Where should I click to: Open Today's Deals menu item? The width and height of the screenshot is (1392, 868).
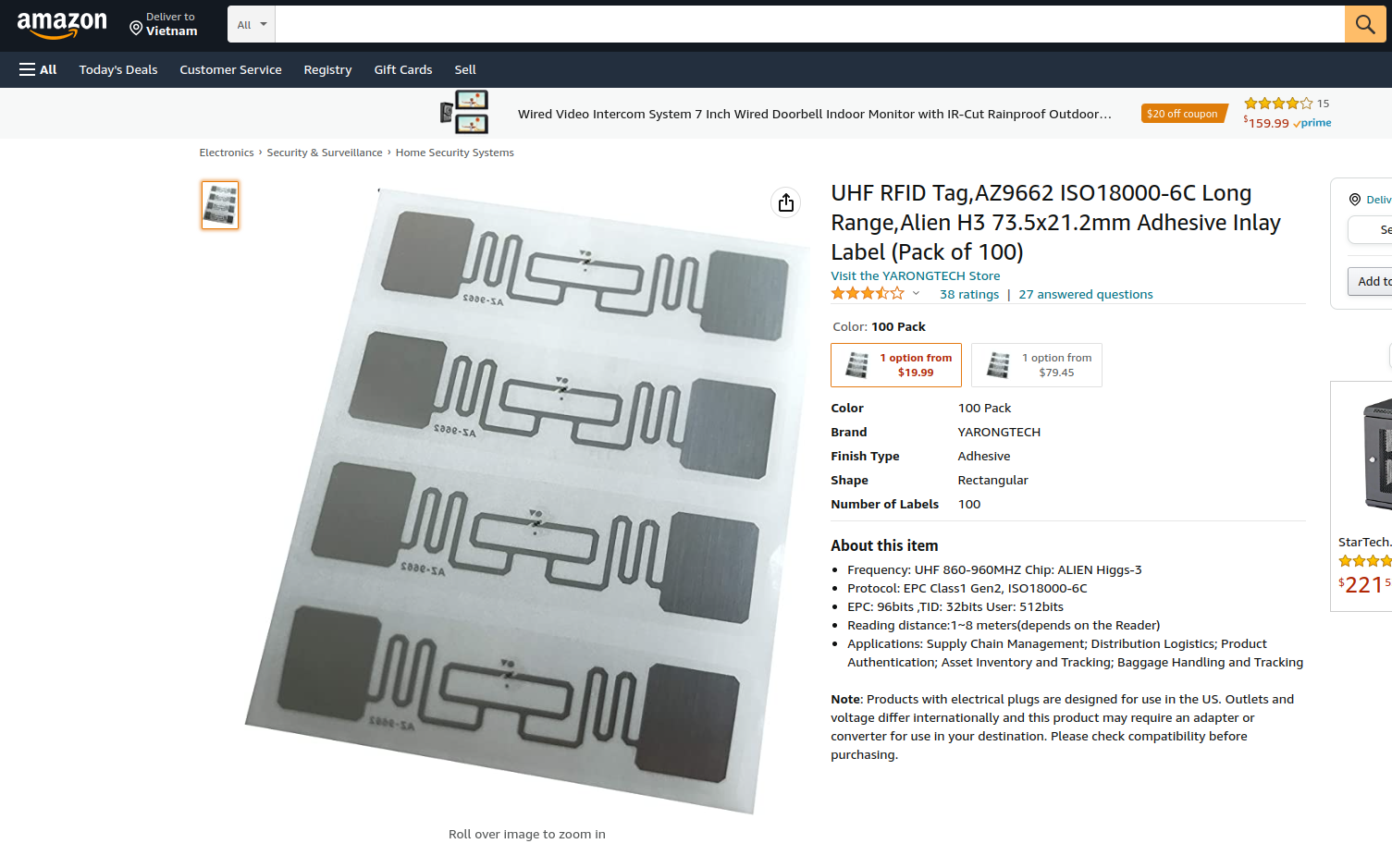118,69
